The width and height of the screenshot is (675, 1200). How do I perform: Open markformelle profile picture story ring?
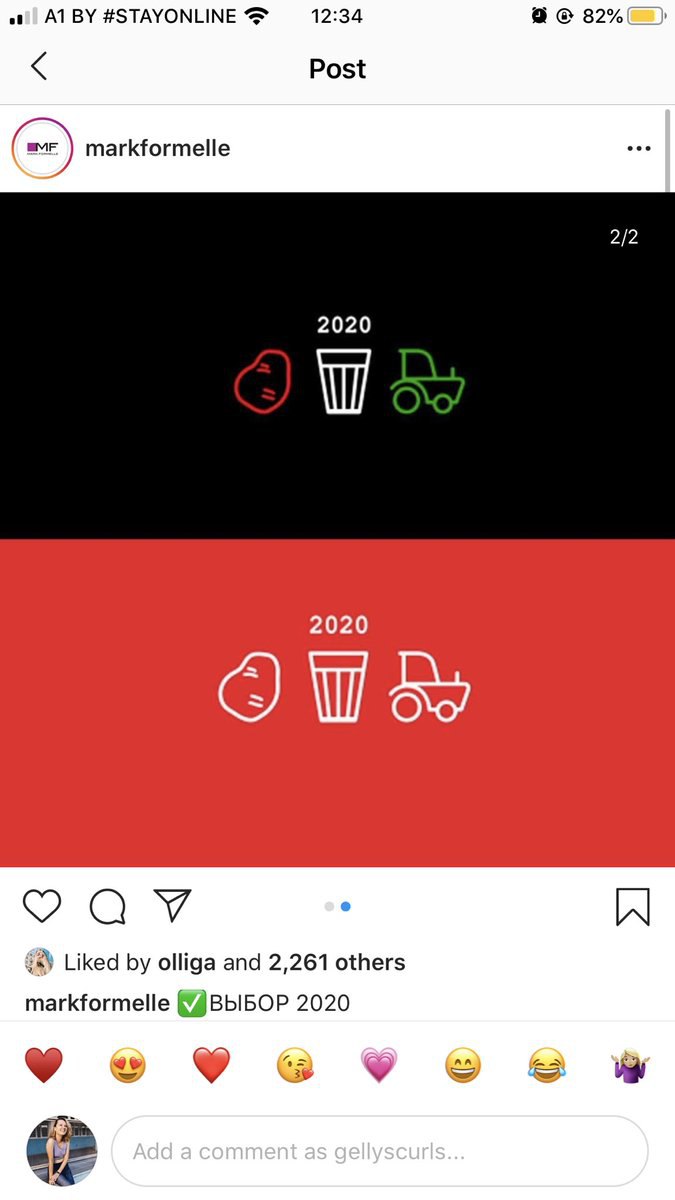tap(42, 148)
